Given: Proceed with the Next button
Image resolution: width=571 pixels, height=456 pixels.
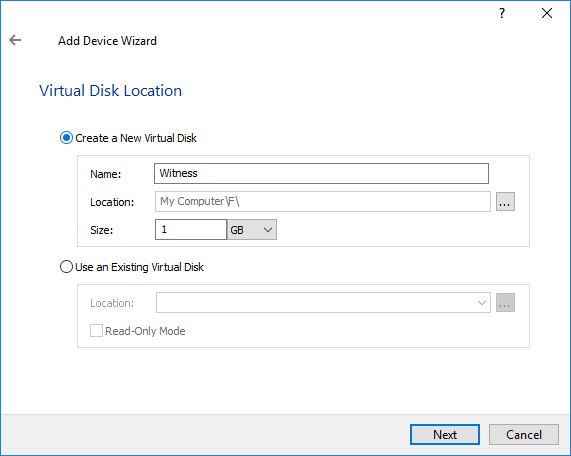Looking at the screenshot, I should (x=445, y=435).
